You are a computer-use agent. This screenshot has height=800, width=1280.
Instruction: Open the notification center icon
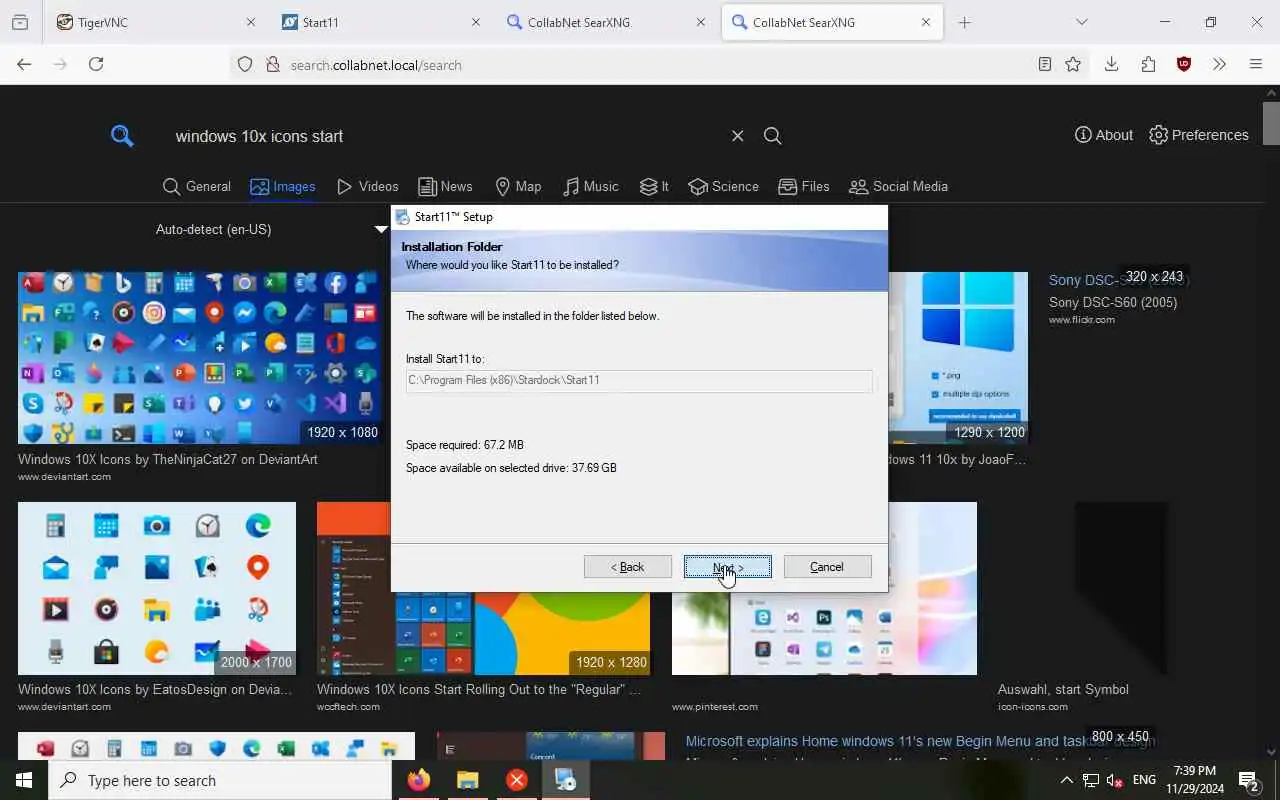click(1249, 780)
